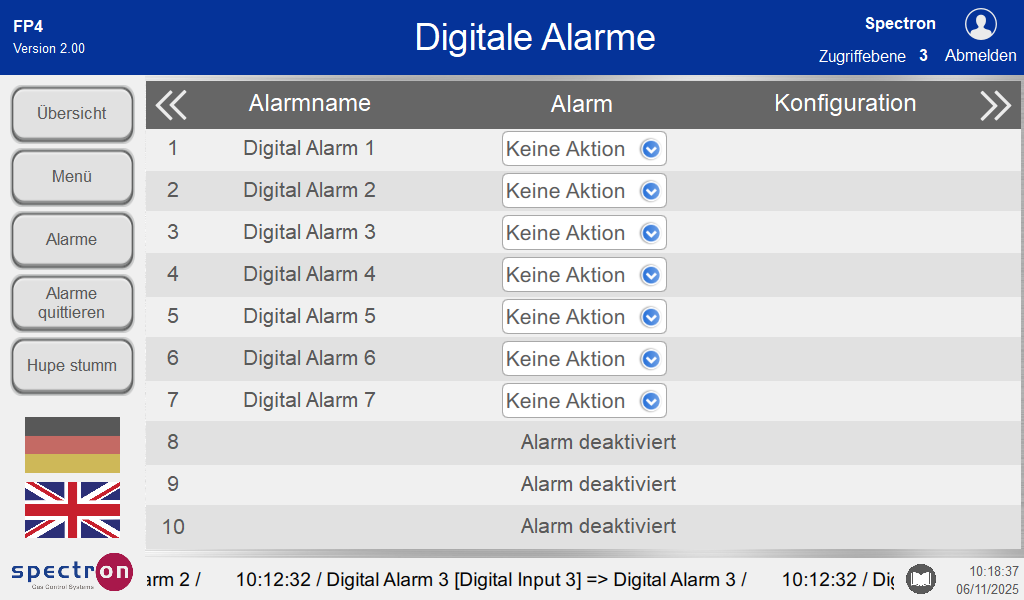
Task: Click the right double-chevron next page icon
Action: [995, 104]
